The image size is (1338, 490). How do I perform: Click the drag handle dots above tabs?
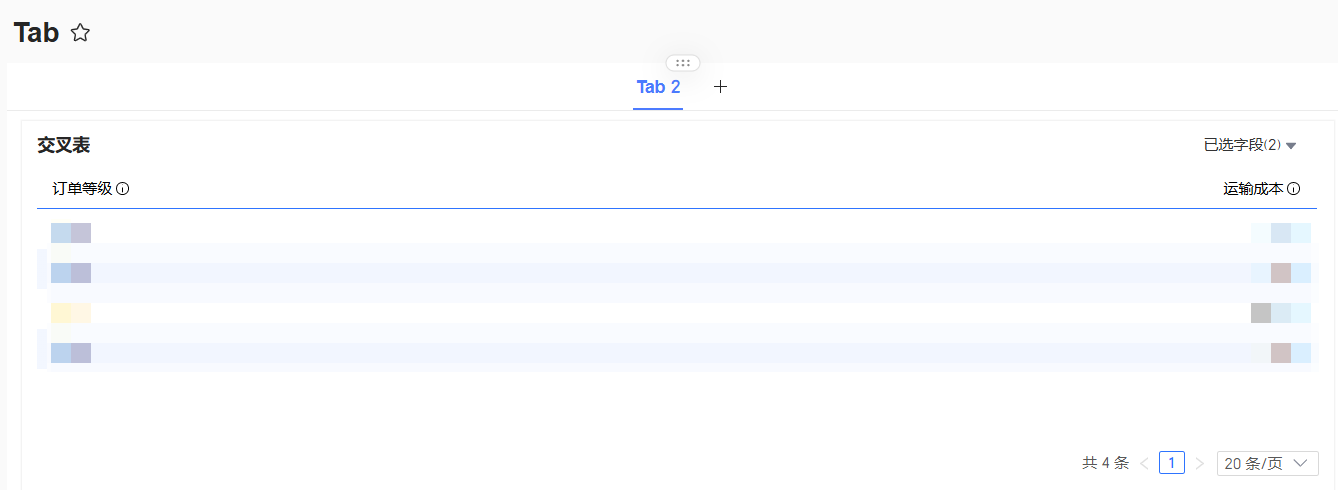683,63
